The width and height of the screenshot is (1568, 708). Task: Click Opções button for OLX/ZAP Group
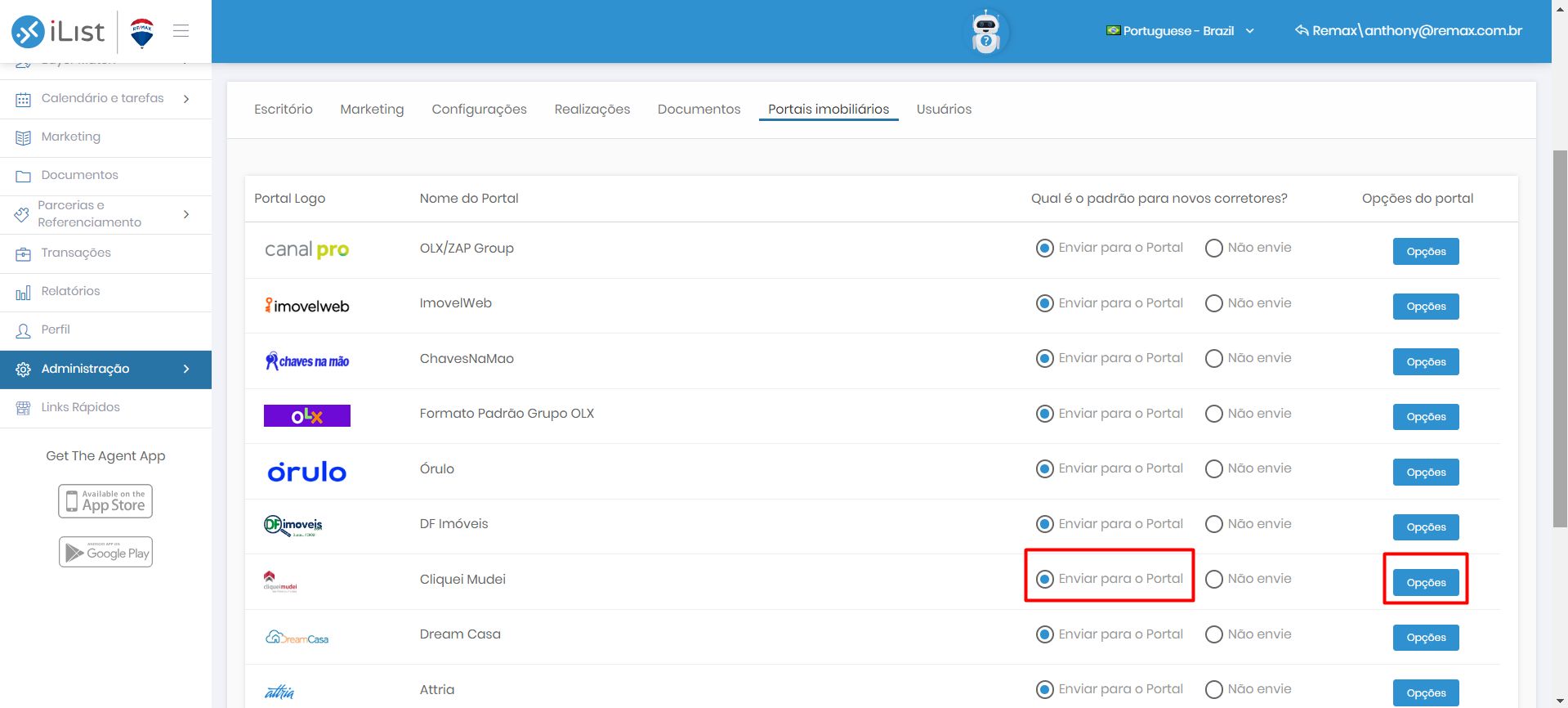pyautogui.click(x=1426, y=252)
